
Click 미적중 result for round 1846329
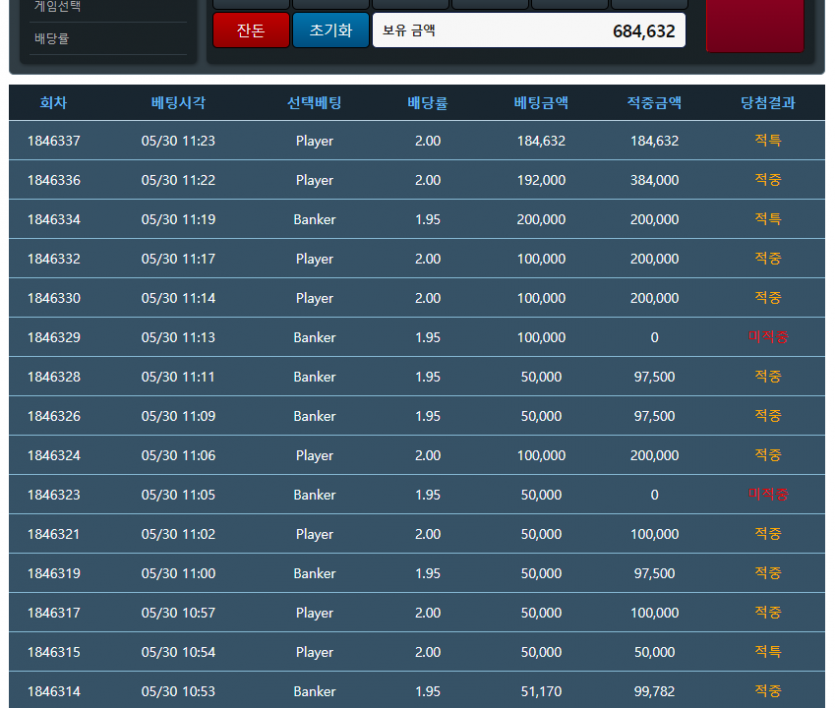pos(768,337)
